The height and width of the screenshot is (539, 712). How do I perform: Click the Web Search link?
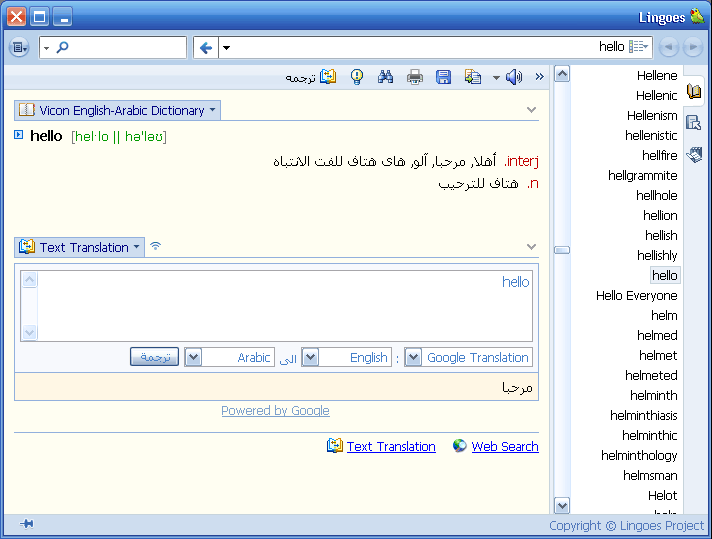505,446
